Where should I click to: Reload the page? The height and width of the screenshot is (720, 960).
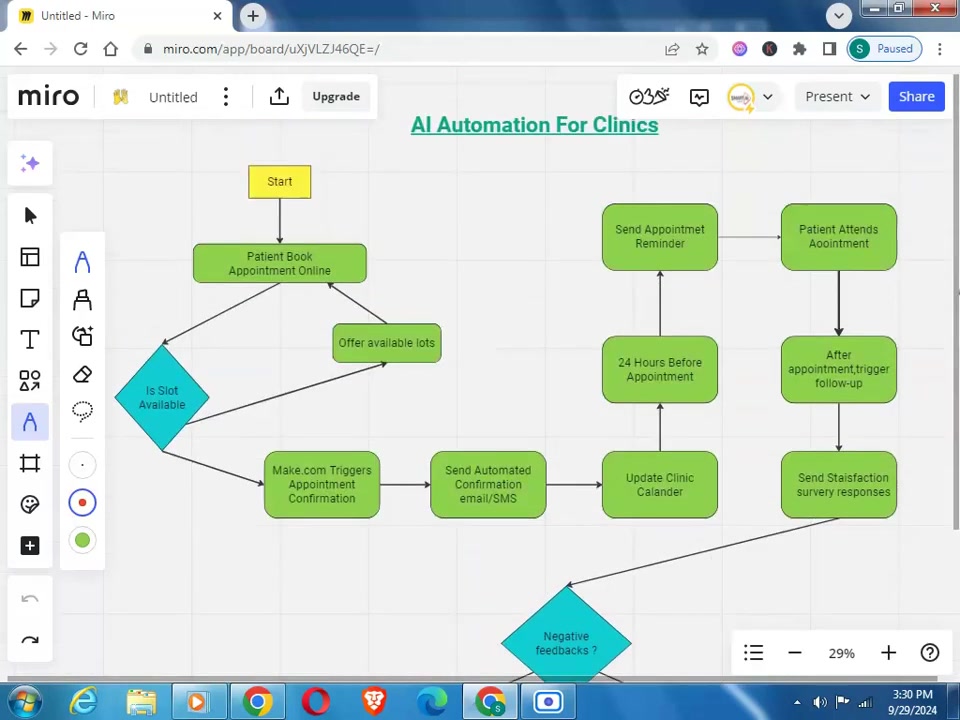pos(80,49)
